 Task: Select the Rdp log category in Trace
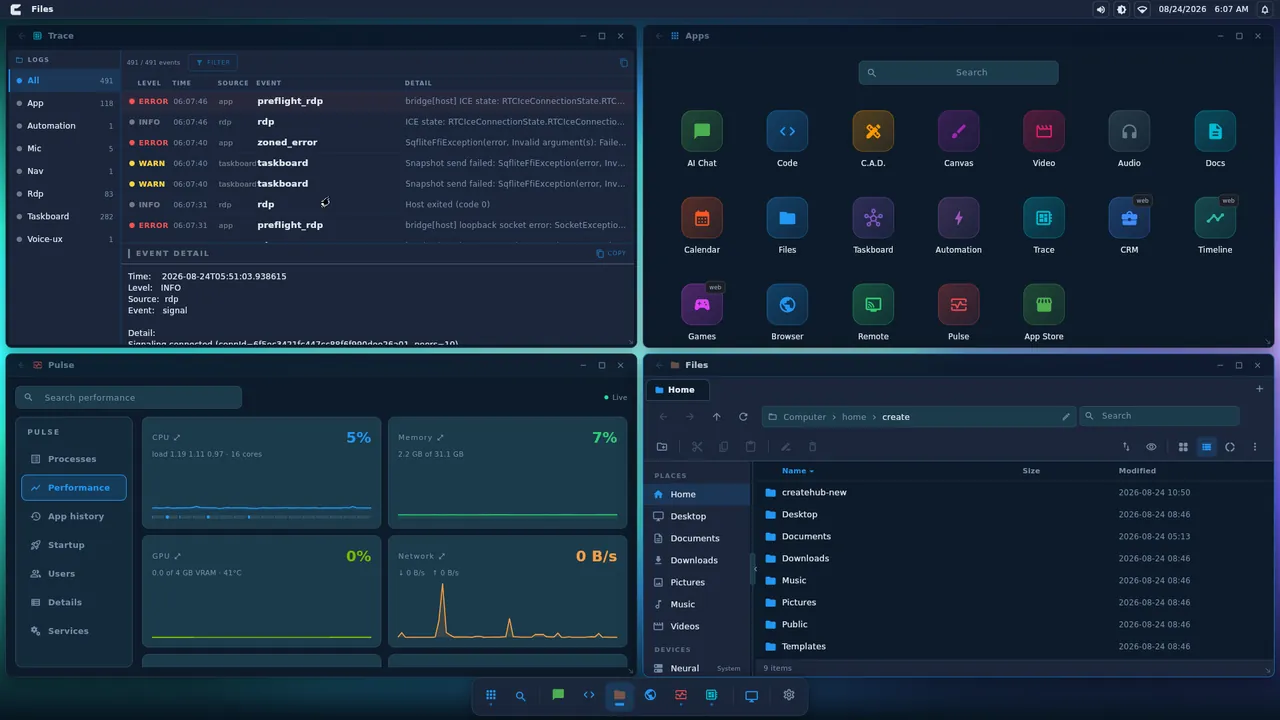(64, 194)
